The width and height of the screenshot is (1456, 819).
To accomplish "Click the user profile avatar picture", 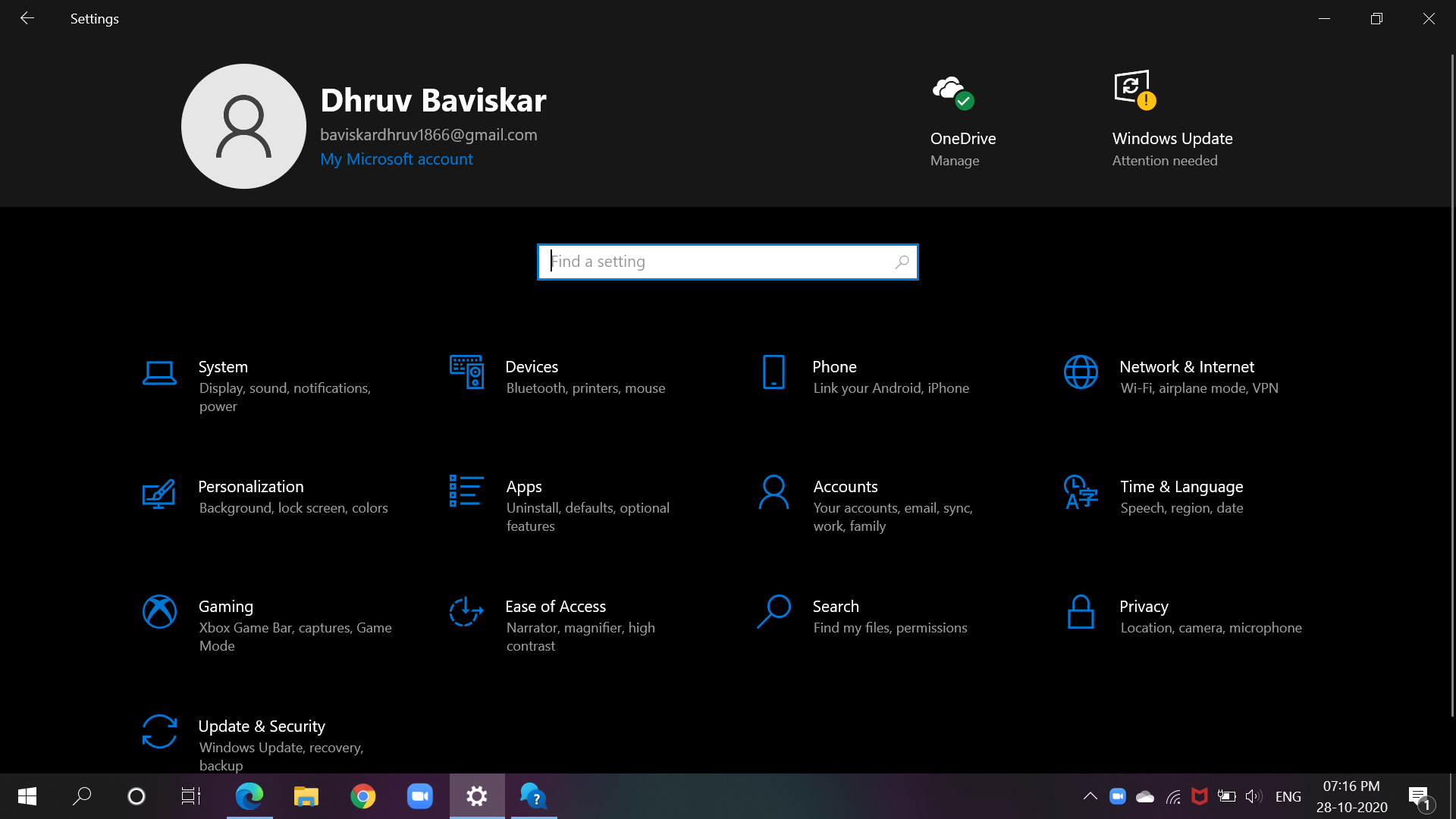I will (243, 126).
